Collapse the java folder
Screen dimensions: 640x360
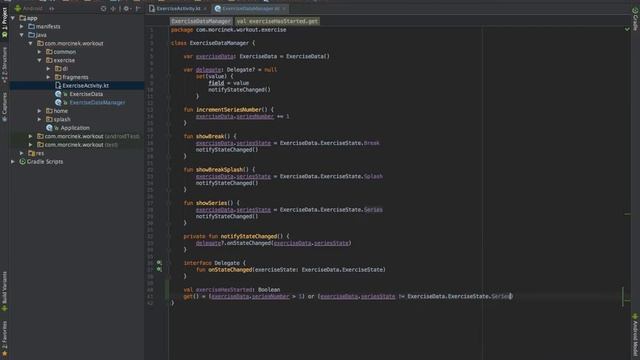pyautogui.click(x=22, y=35)
